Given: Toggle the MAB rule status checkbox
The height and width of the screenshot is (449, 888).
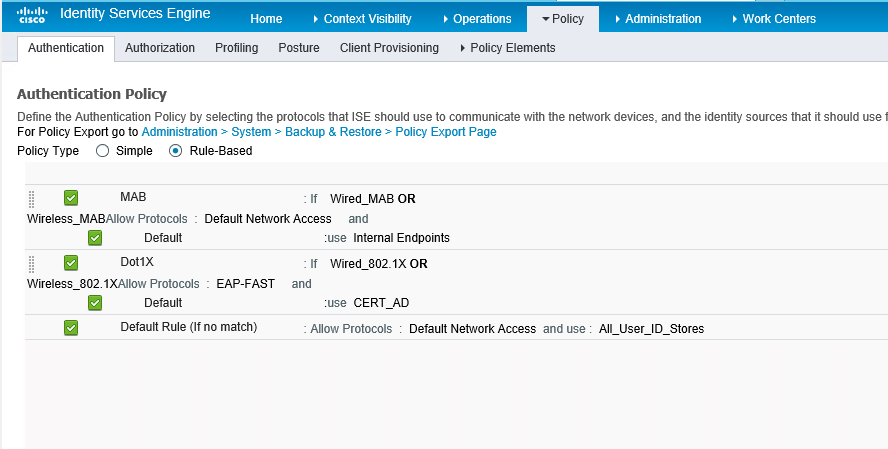Looking at the screenshot, I should coord(71,198).
